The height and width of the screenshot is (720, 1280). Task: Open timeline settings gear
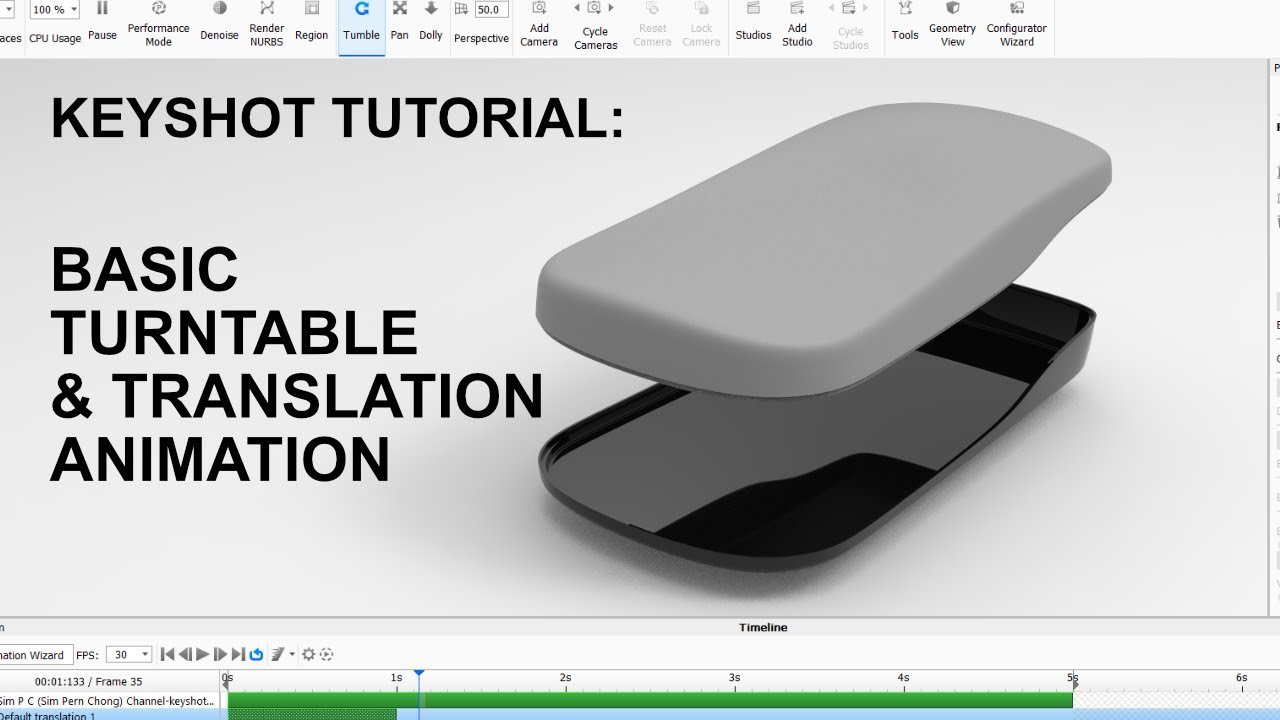click(x=309, y=654)
